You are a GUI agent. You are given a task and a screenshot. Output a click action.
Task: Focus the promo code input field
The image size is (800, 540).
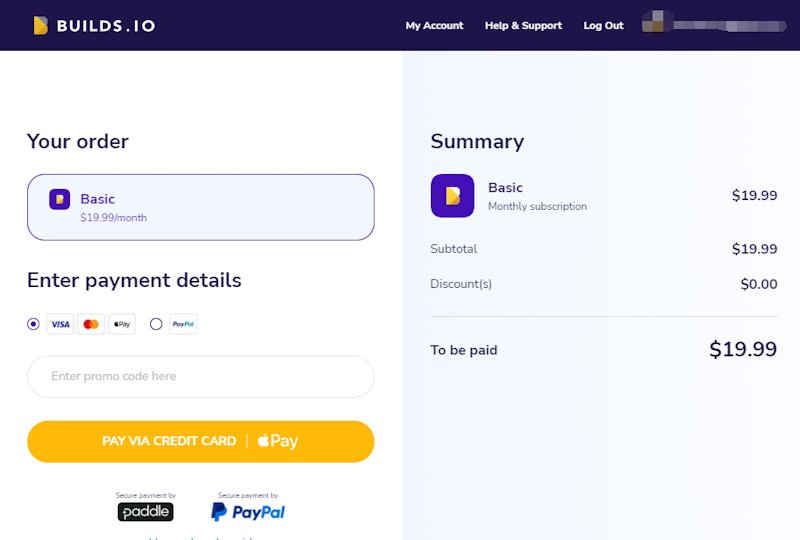[x=201, y=377]
